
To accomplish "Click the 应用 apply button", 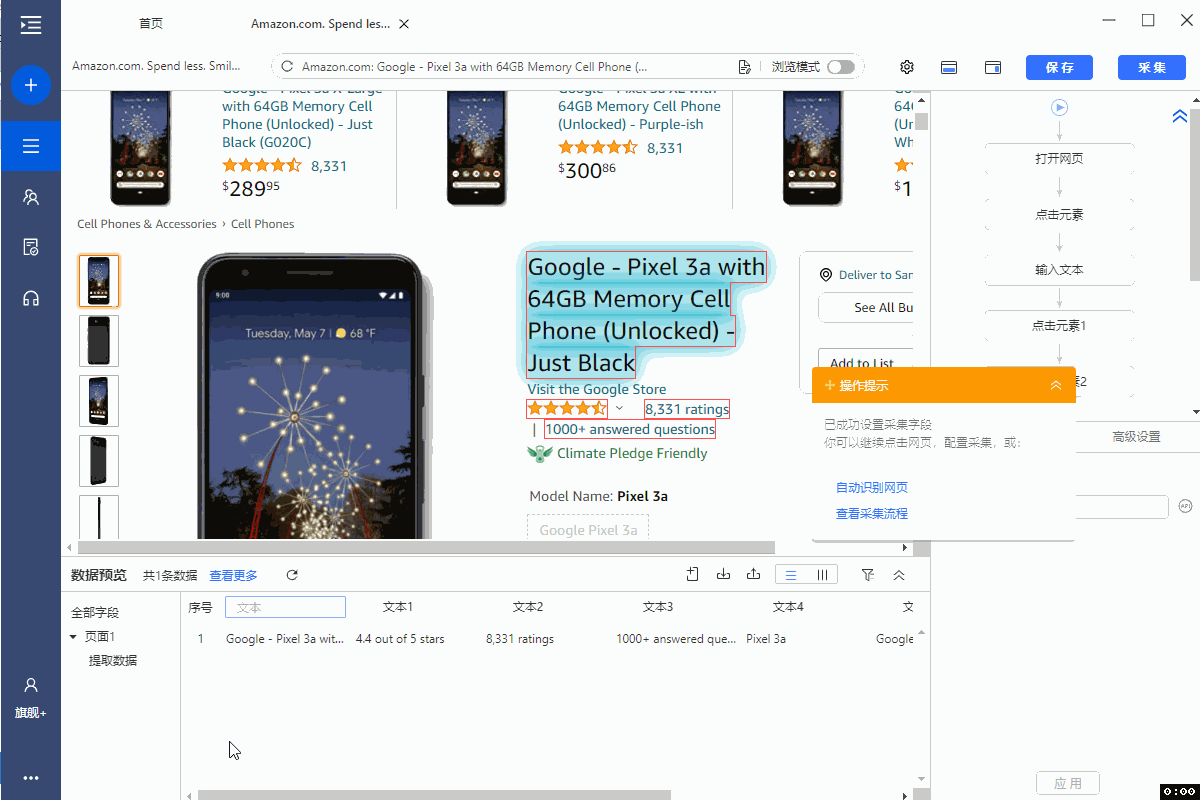I will [1067, 783].
